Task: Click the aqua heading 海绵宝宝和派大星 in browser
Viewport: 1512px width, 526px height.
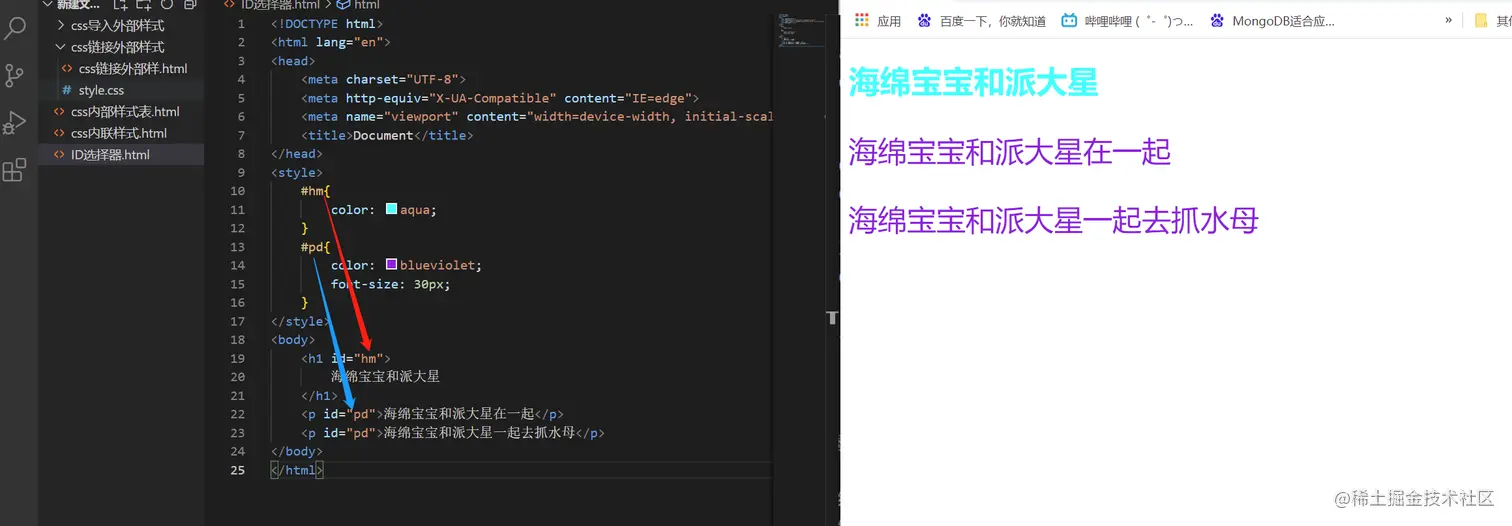Action: [973, 82]
